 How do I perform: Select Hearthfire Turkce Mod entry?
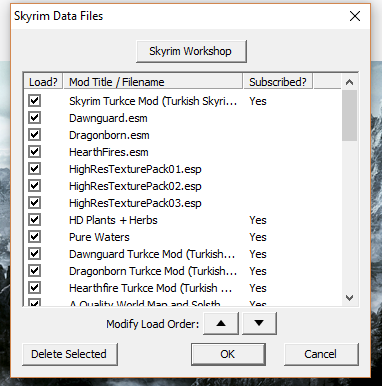click(150, 288)
